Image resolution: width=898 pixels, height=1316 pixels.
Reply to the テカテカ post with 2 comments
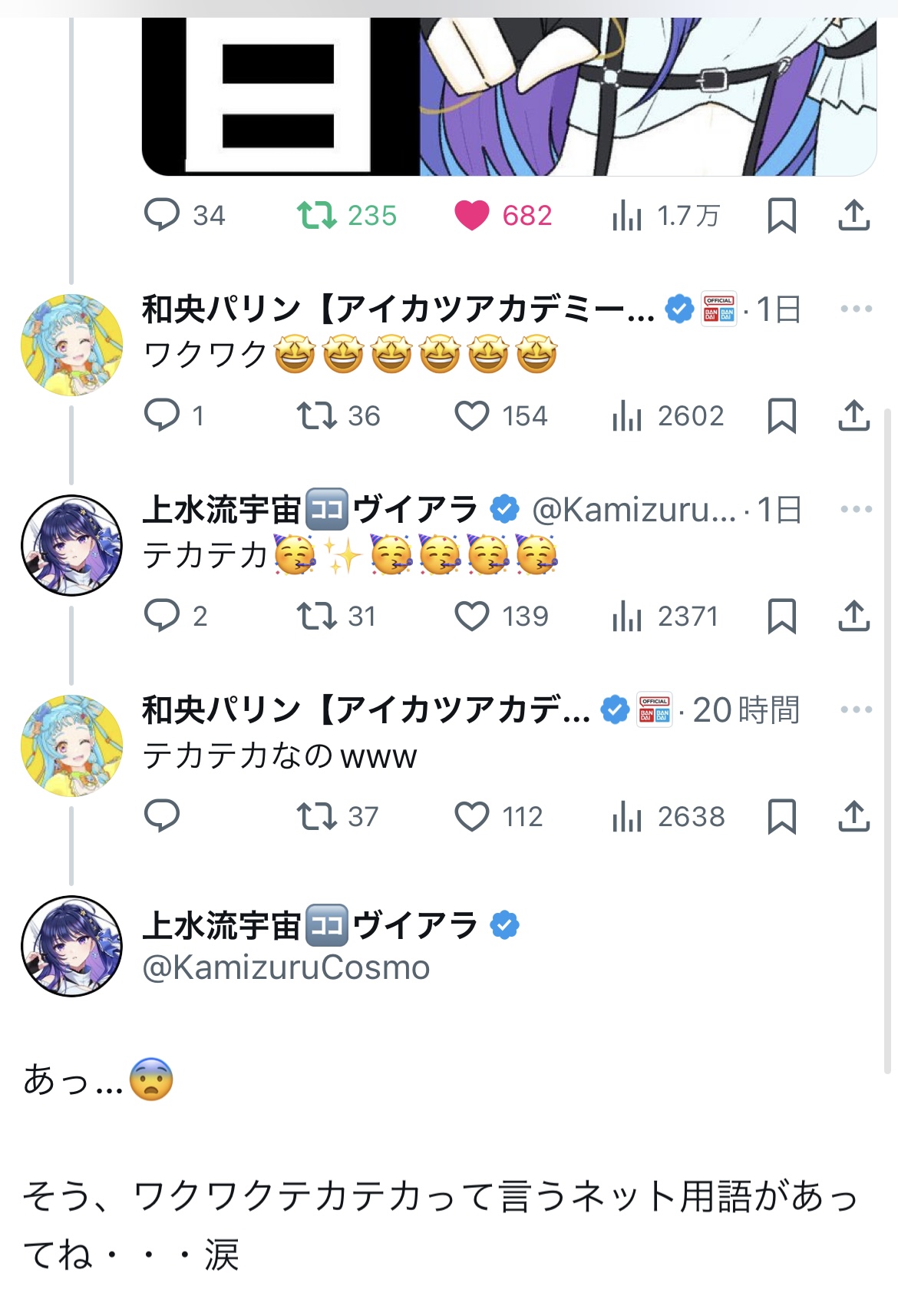click(162, 617)
